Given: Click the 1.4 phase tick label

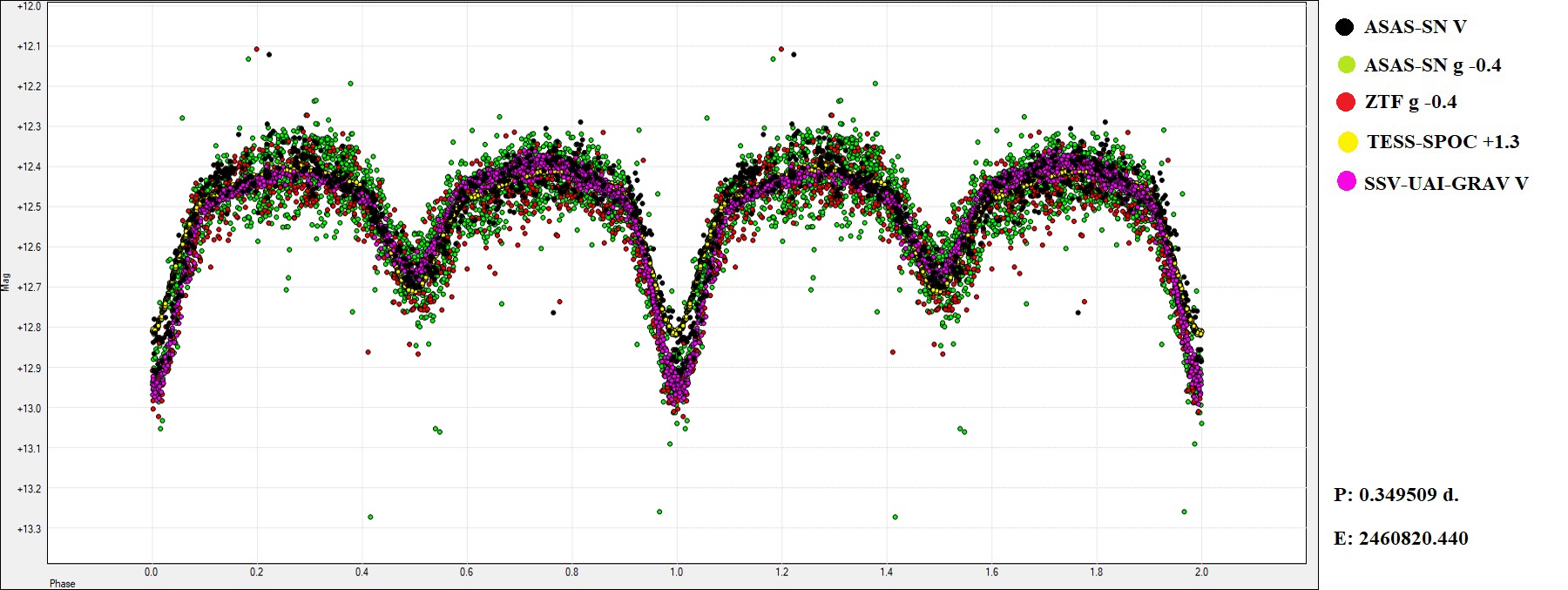Looking at the screenshot, I should pyautogui.click(x=886, y=572).
